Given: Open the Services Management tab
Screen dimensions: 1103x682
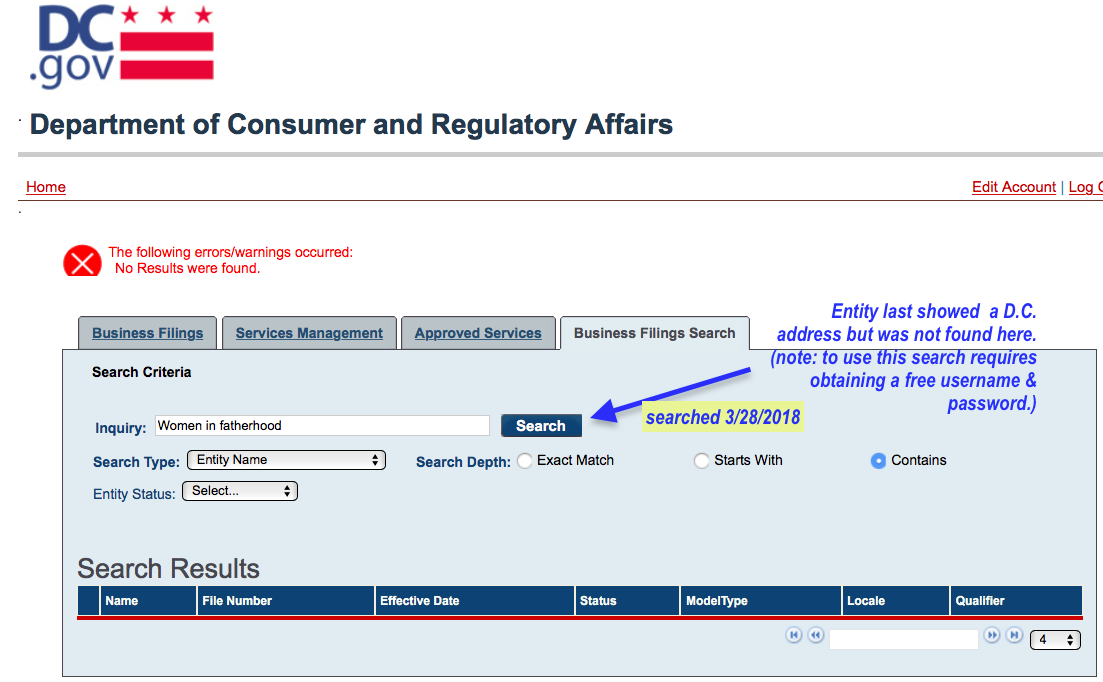Looking at the screenshot, I should pos(309,333).
